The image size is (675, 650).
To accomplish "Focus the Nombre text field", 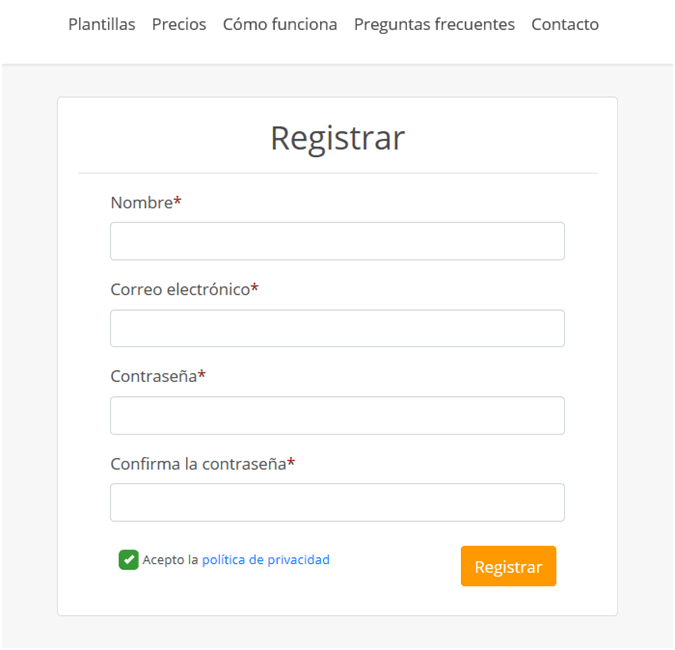I will (337, 241).
